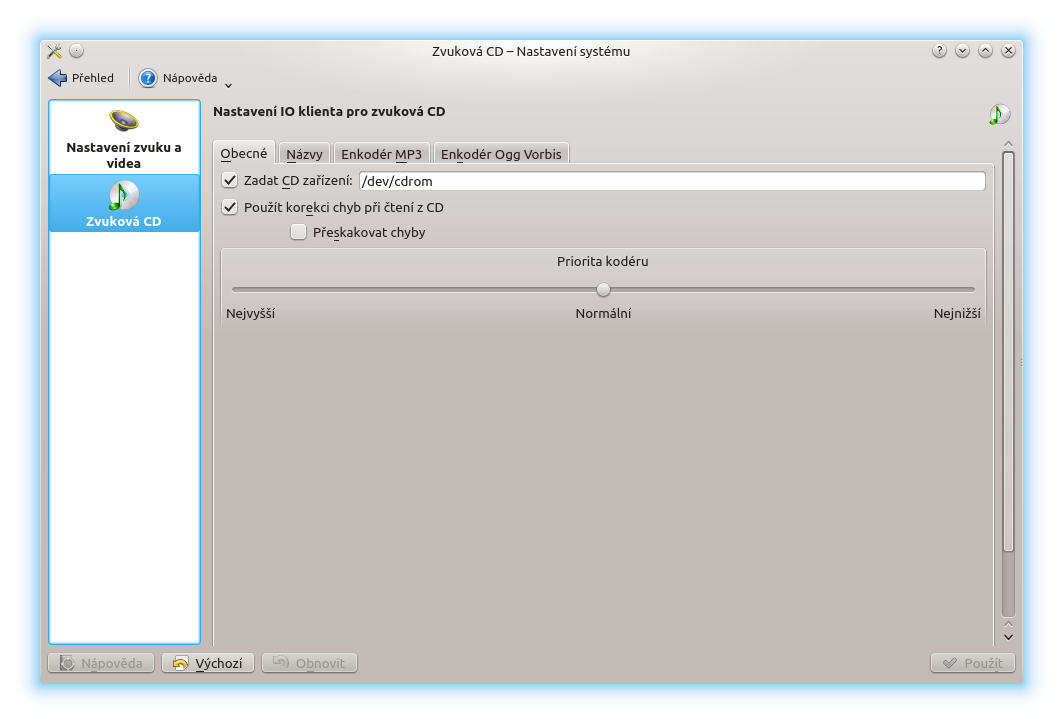Click the wrench and screwdriver window icon

click(x=55, y=51)
